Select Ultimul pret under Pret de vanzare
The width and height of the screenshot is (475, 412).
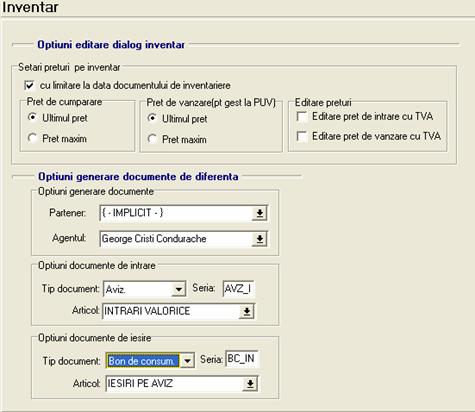(x=152, y=118)
